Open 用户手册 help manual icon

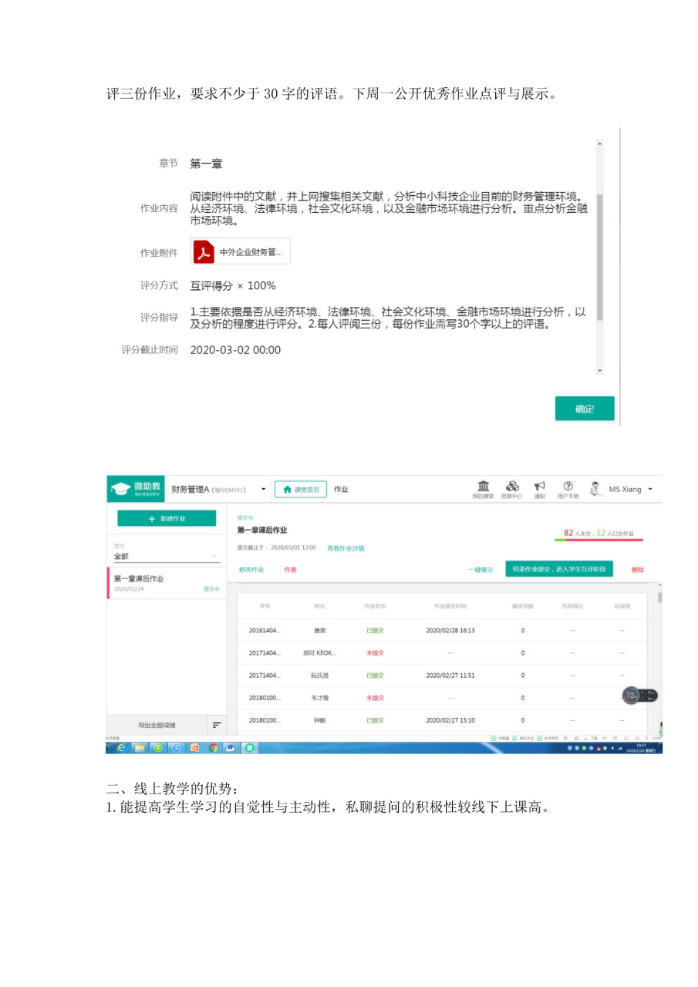point(567,488)
